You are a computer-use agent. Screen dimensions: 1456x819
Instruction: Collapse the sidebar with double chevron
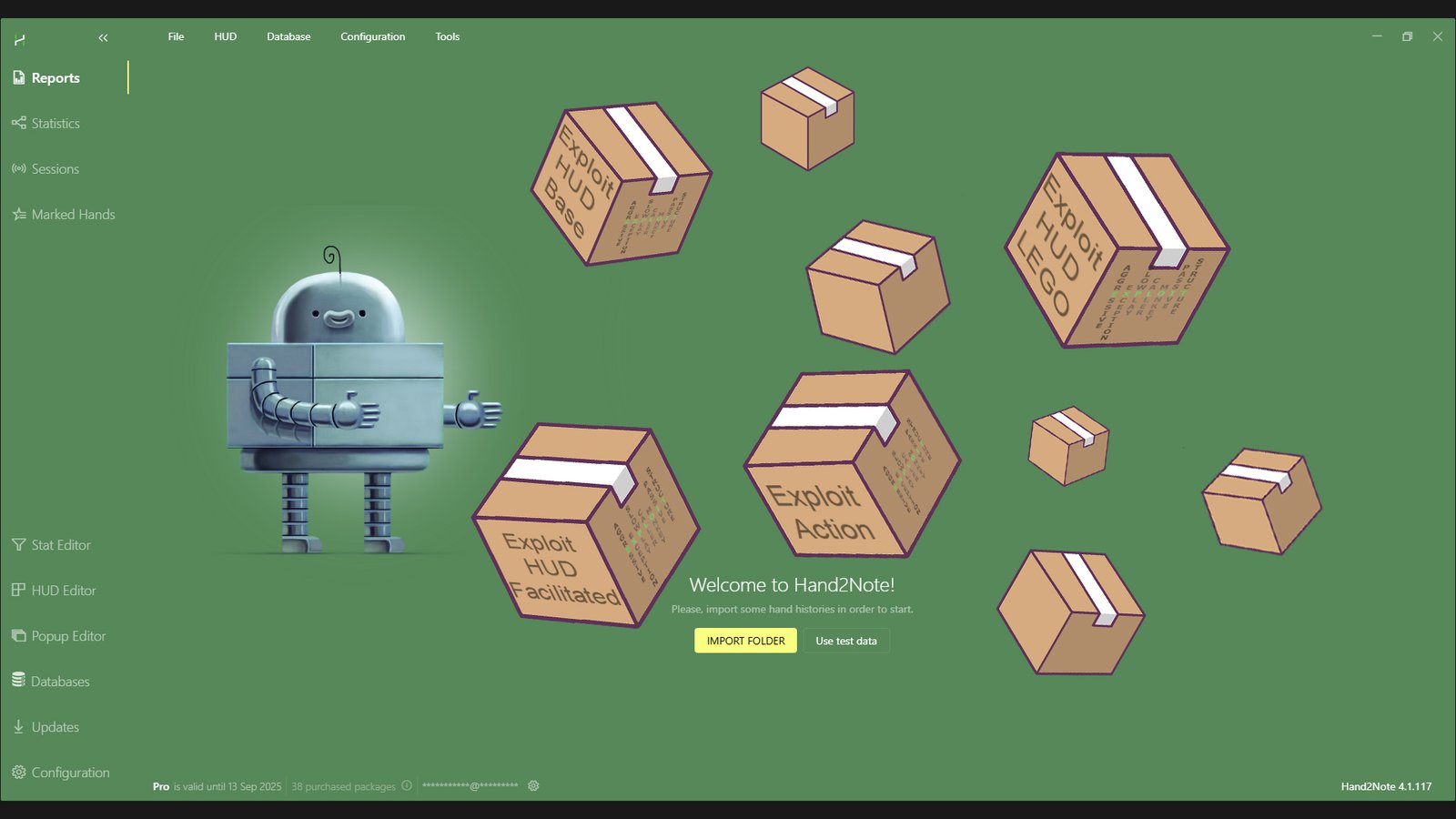click(x=103, y=37)
